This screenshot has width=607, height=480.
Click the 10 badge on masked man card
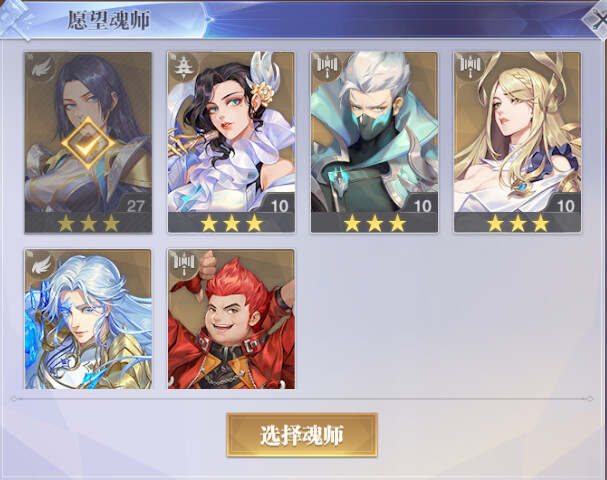pos(422,206)
